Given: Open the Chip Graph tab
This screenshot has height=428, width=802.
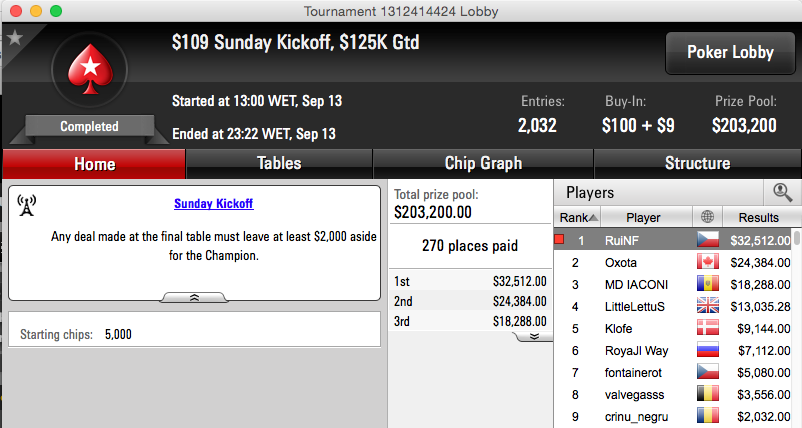Looking at the screenshot, I should click(483, 164).
